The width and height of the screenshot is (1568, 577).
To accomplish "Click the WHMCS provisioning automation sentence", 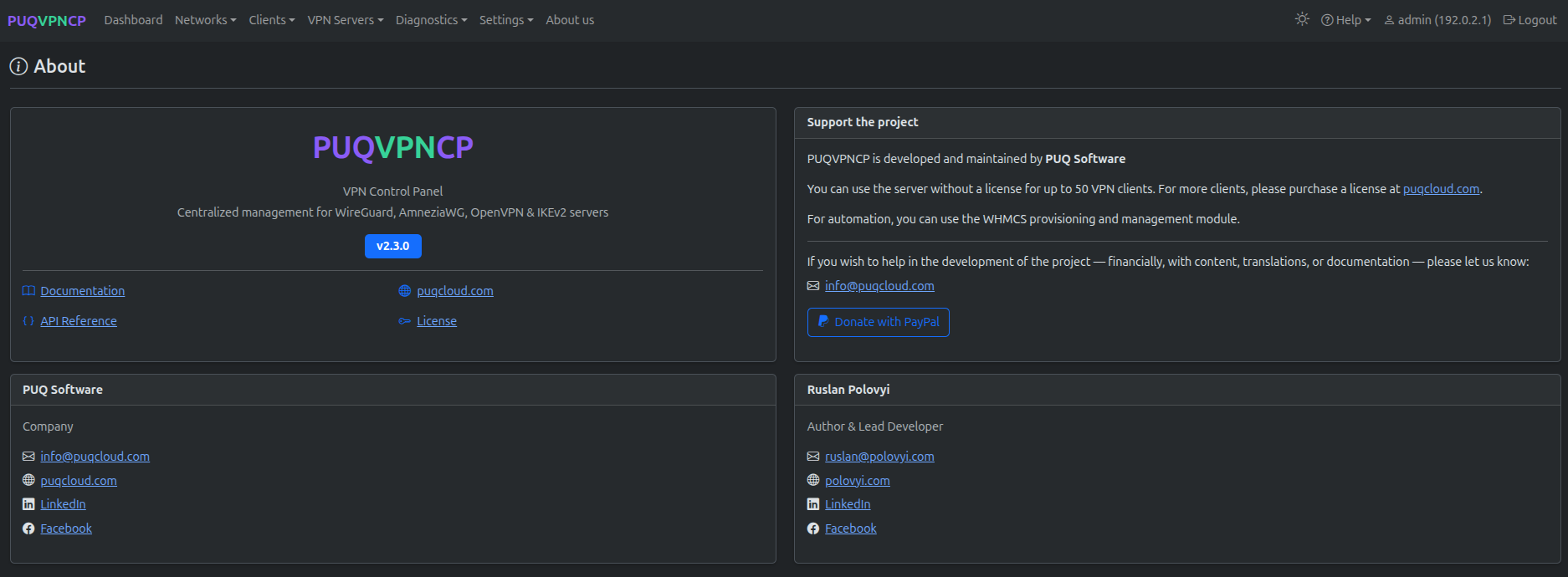I will click(1023, 219).
